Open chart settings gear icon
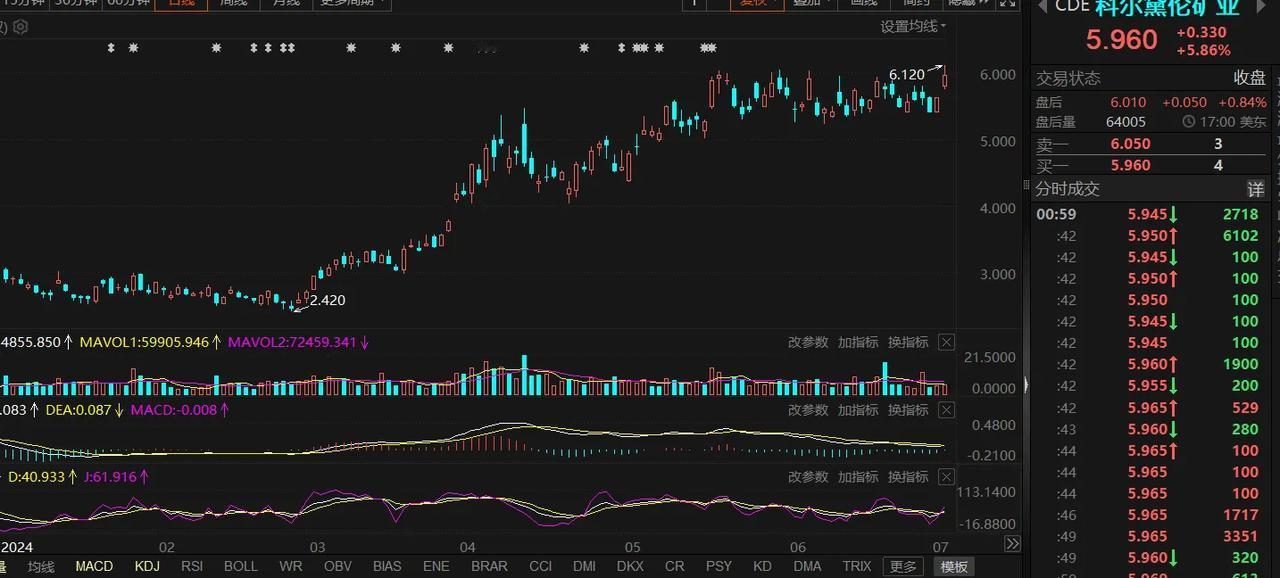The height and width of the screenshot is (578, 1280). [x=20, y=27]
